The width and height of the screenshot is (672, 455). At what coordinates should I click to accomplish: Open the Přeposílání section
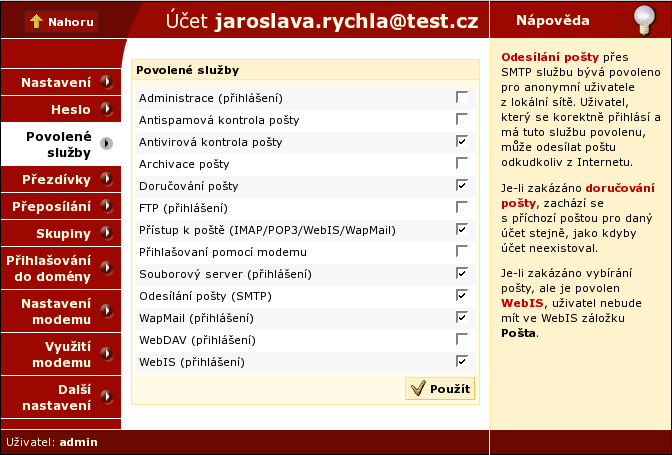(x=61, y=207)
